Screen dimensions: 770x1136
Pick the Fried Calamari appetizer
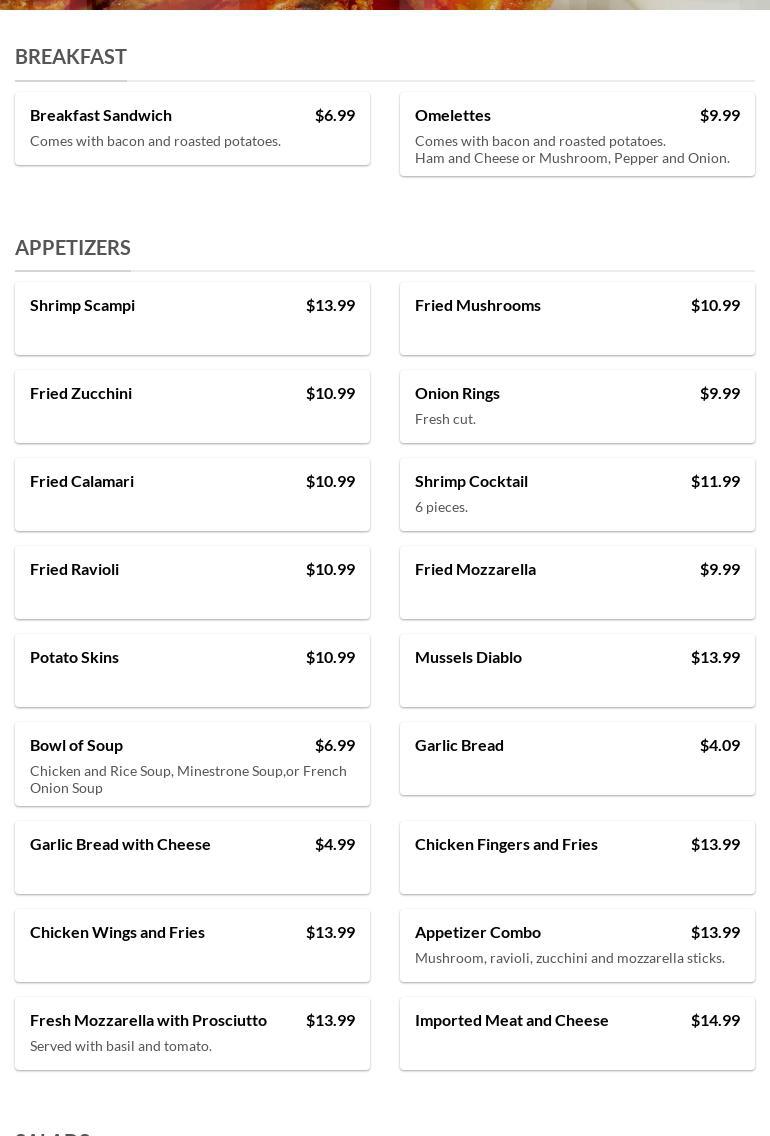coord(192,494)
